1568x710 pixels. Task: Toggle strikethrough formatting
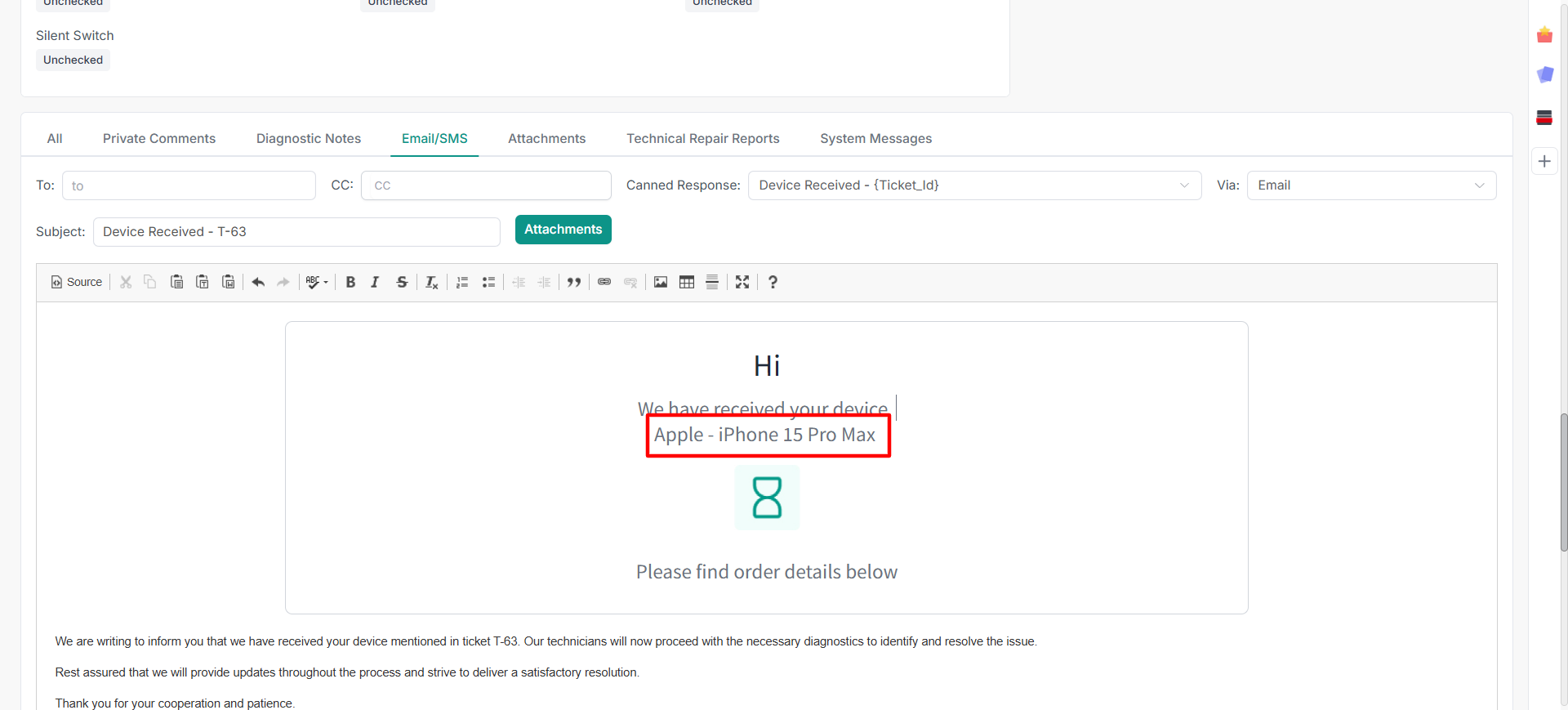(x=402, y=282)
